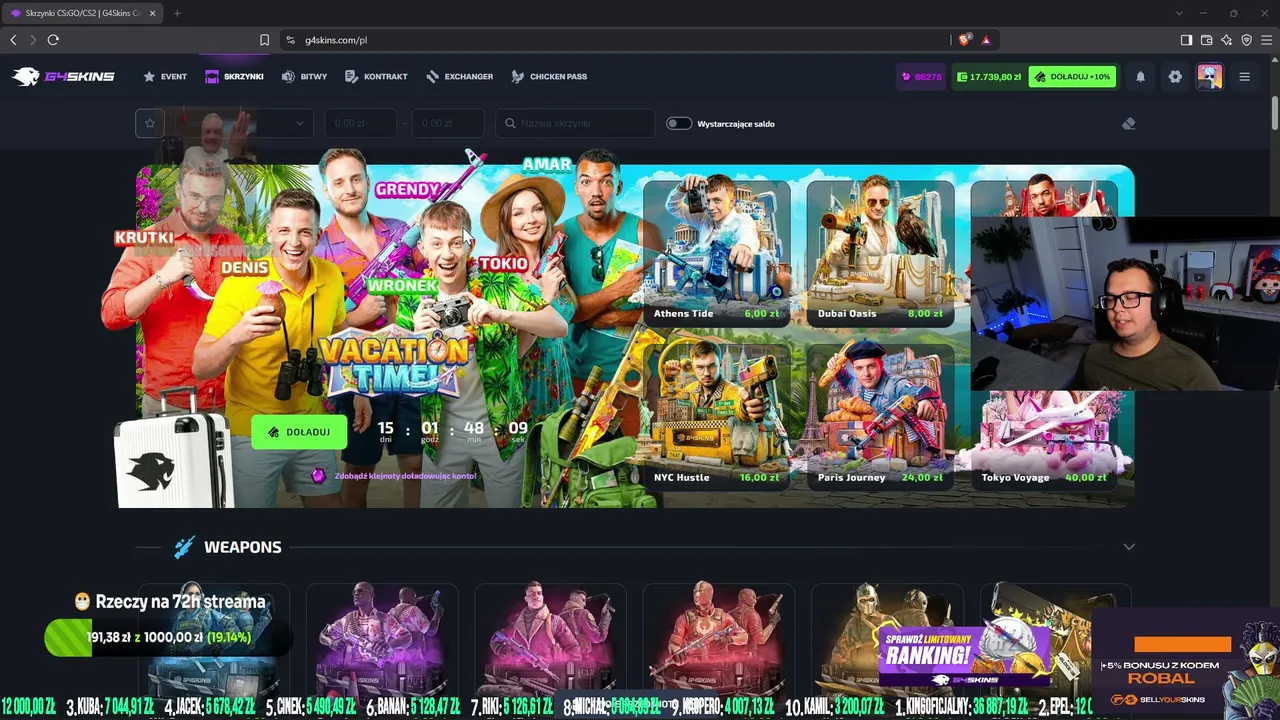Click the green DOŁADUJ +10% button
This screenshot has width=1280, height=720.
coord(1072,77)
